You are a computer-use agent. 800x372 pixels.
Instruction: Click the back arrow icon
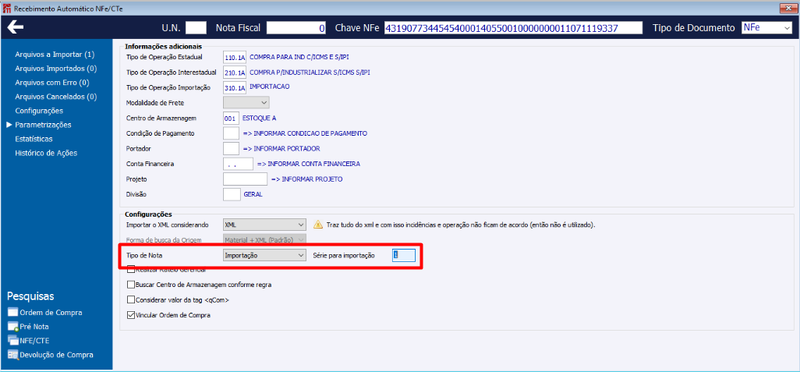pyautogui.click(x=16, y=27)
